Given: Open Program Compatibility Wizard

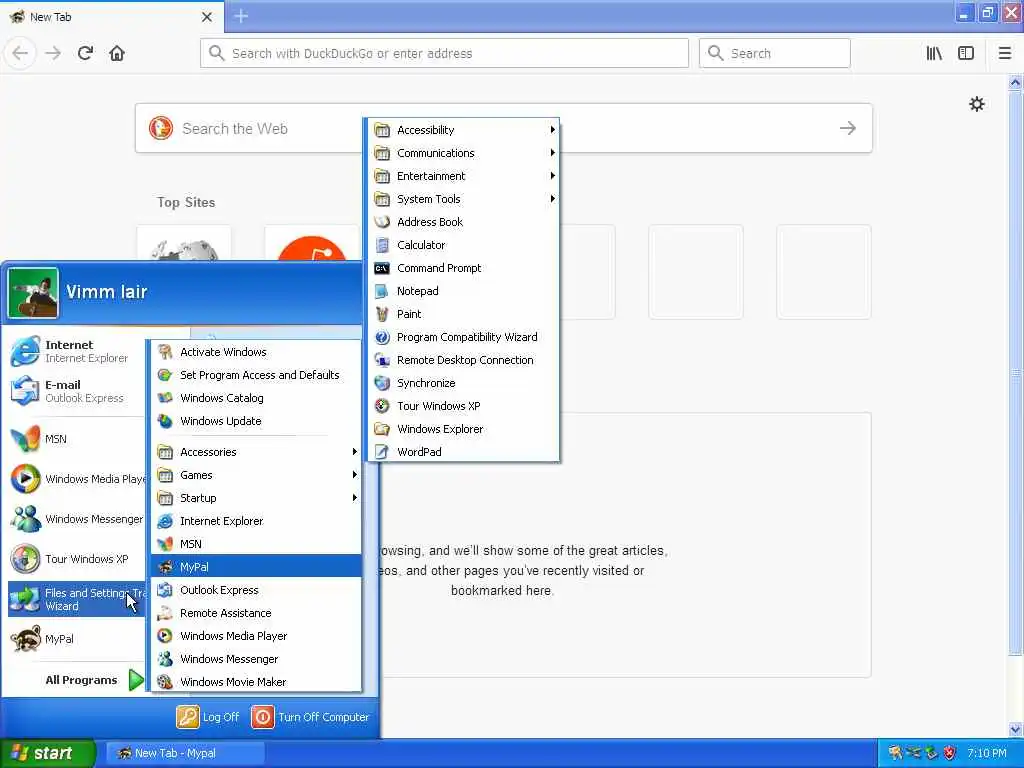Looking at the screenshot, I should [x=464, y=337].
